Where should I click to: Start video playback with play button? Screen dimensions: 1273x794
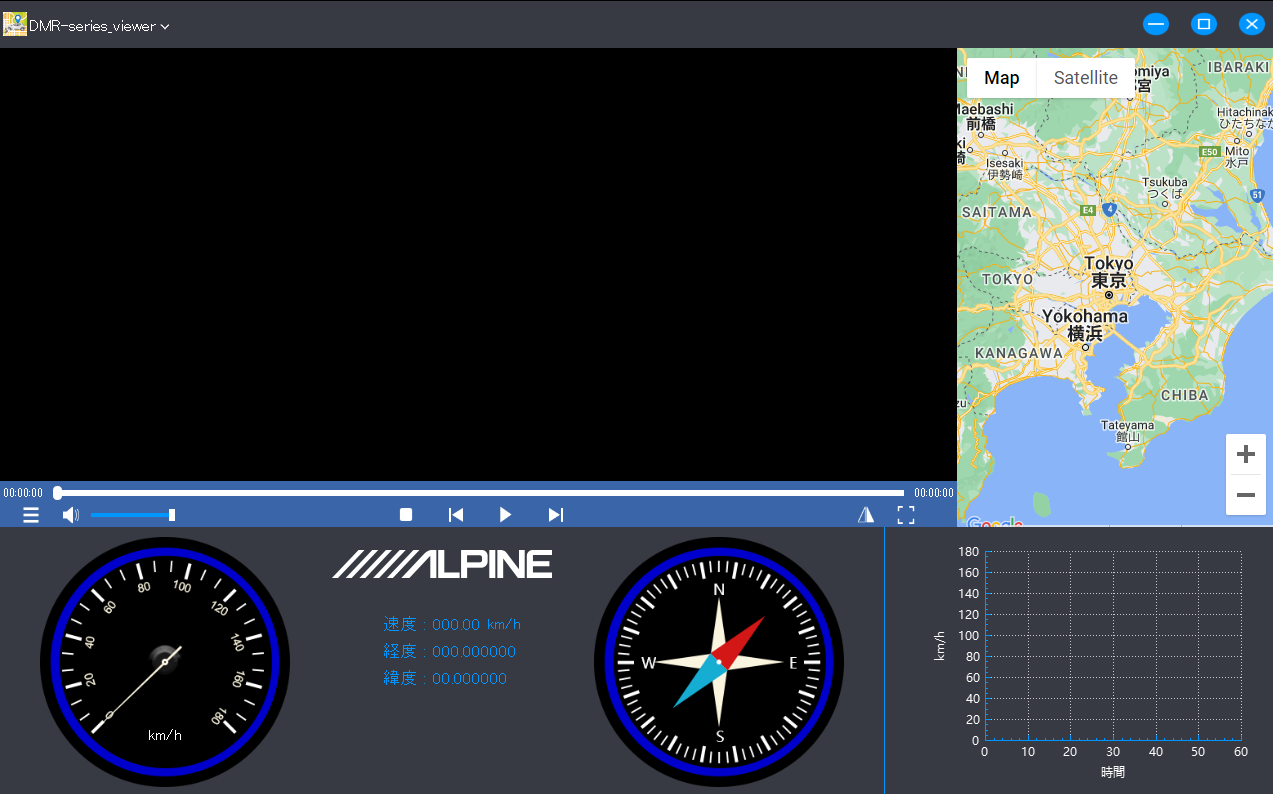(505, 515)
